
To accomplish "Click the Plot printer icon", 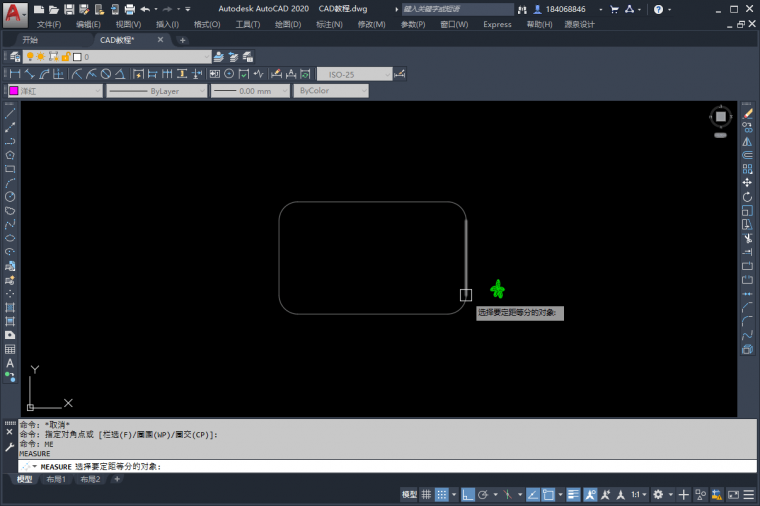I will 129,9.
